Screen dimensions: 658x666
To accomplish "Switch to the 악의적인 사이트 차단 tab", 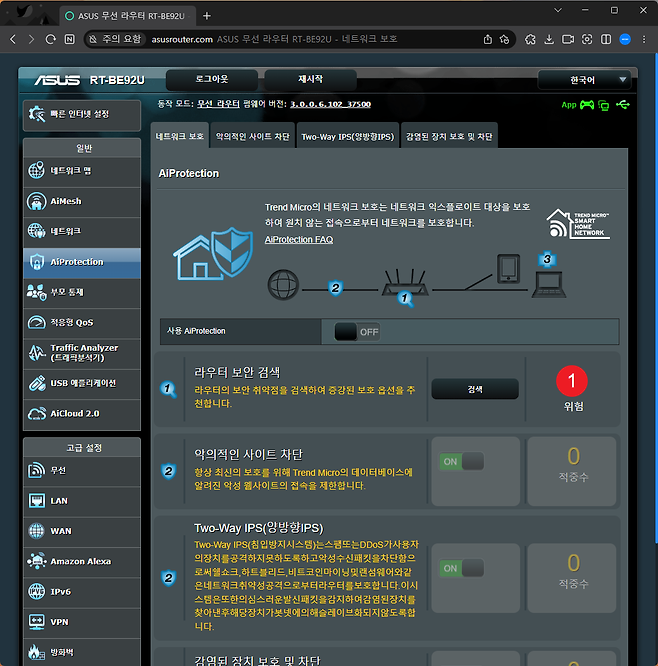I will tap(253, 136).
